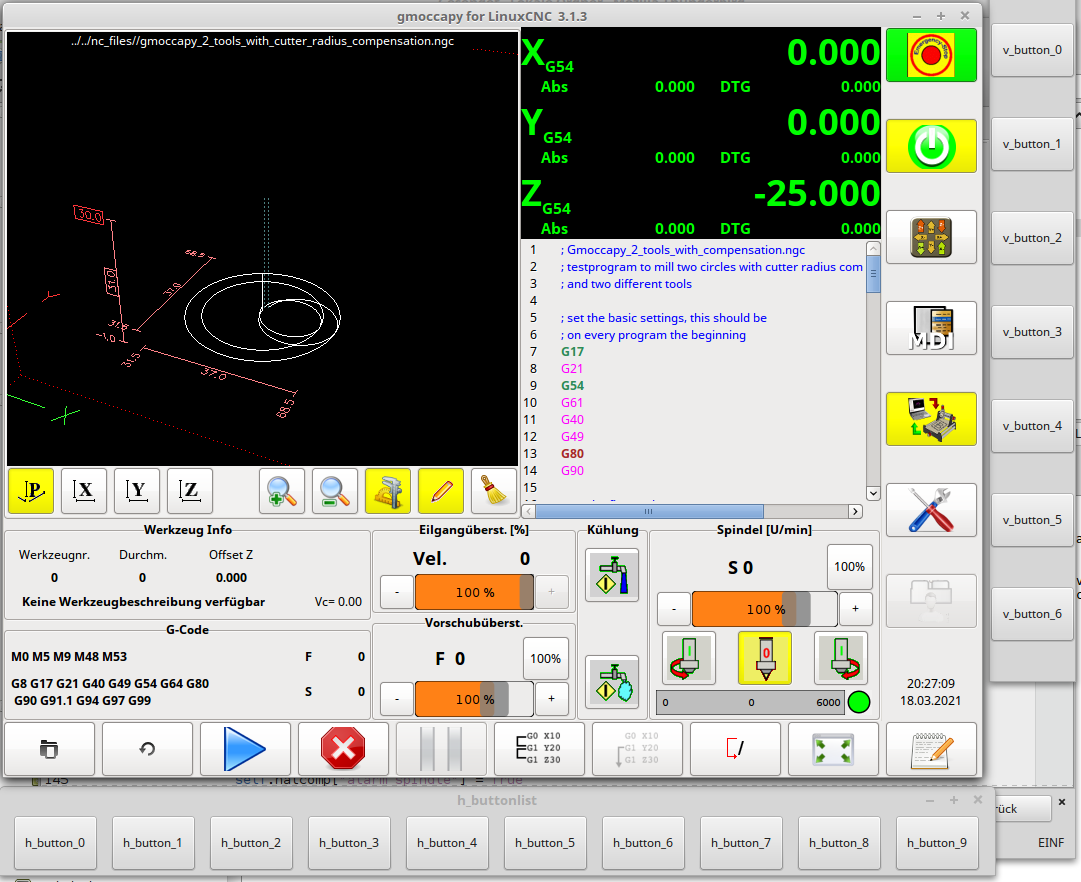Select Y axis view
Image resolution: width=1081 pixels, height=882 pixels.
[137, 491]
